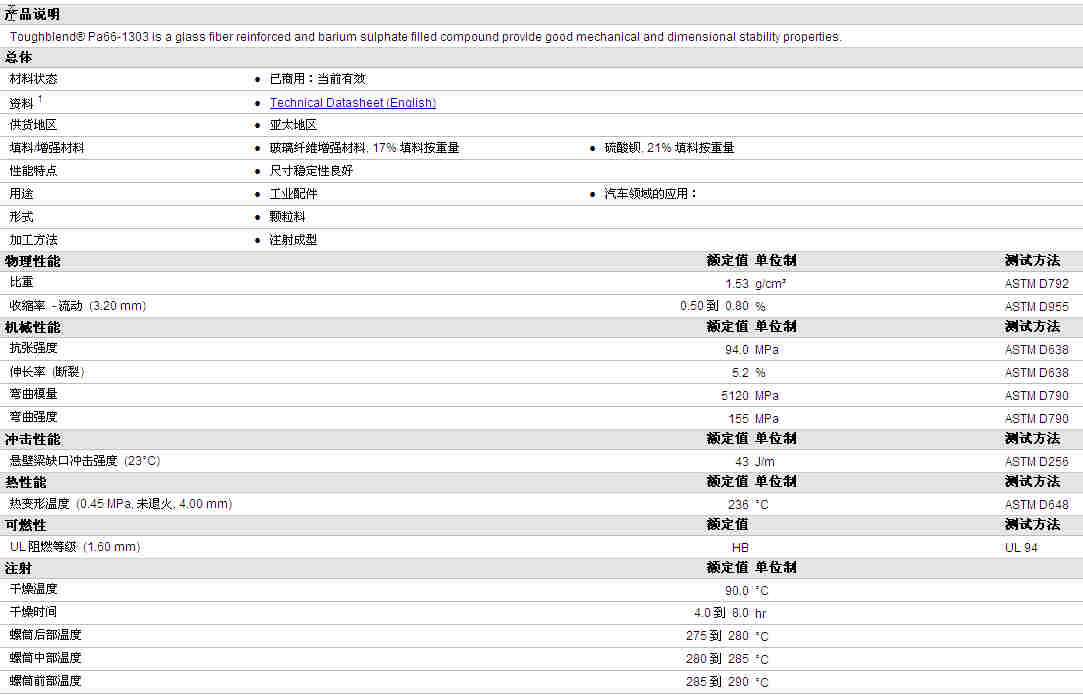Click the 材料状态 row label

(33, 79)
